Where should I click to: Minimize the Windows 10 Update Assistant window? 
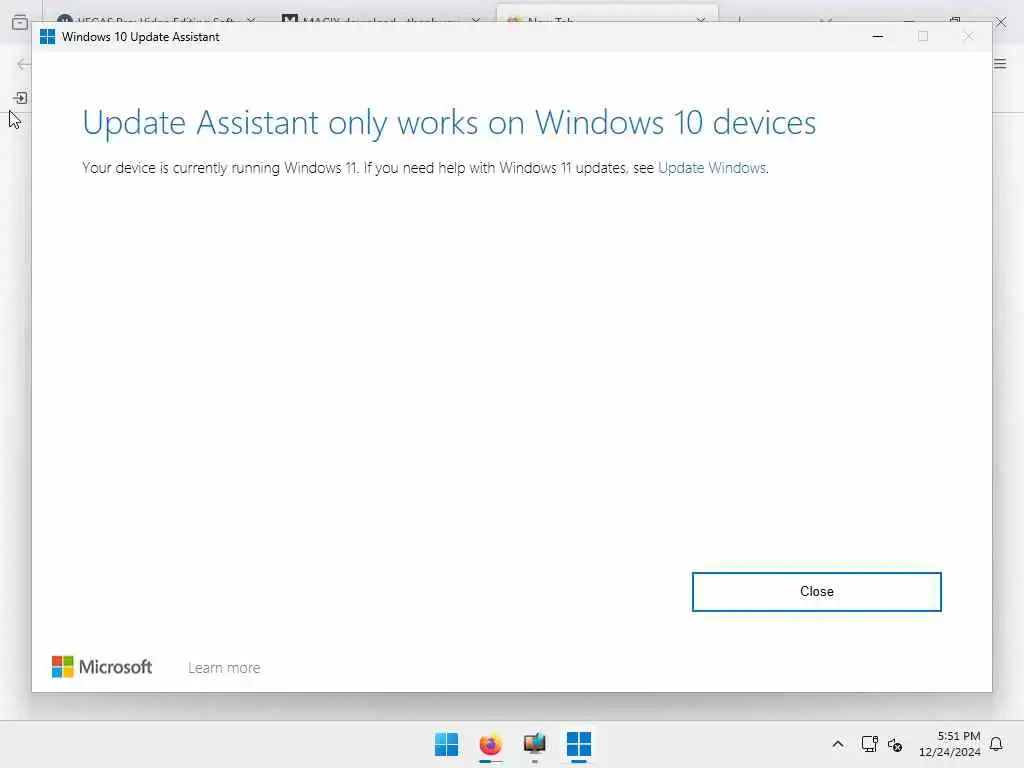coord(878,37)
